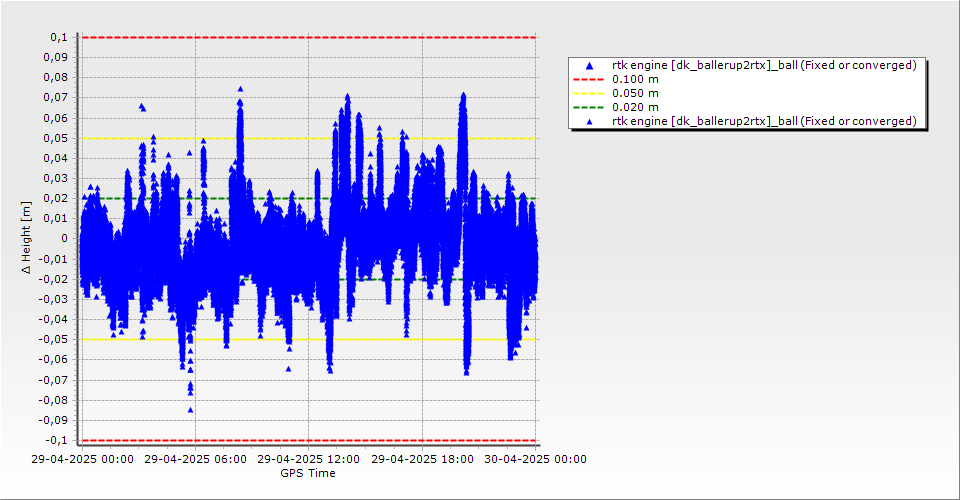Click the positive "0,01" y-axis label
Viewport: 960px width, 500px height.
tap(56, 218)
